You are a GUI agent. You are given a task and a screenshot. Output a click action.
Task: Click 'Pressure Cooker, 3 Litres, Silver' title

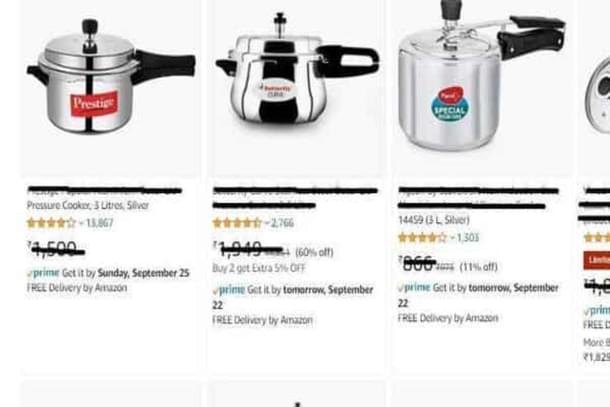[88, 205]
